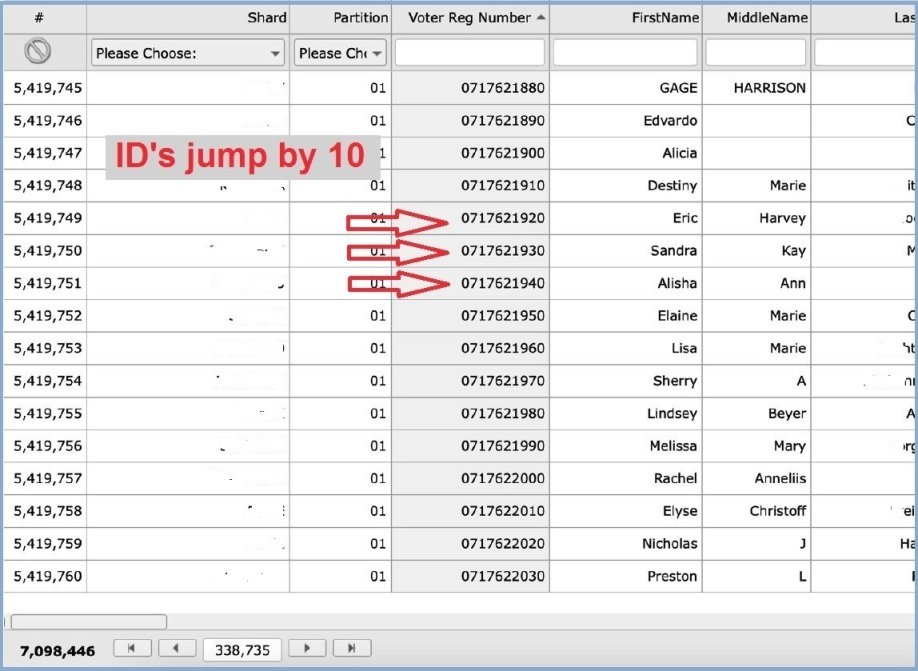
Task: Click the FirstName filter text box
Action: tap(625, 53)
